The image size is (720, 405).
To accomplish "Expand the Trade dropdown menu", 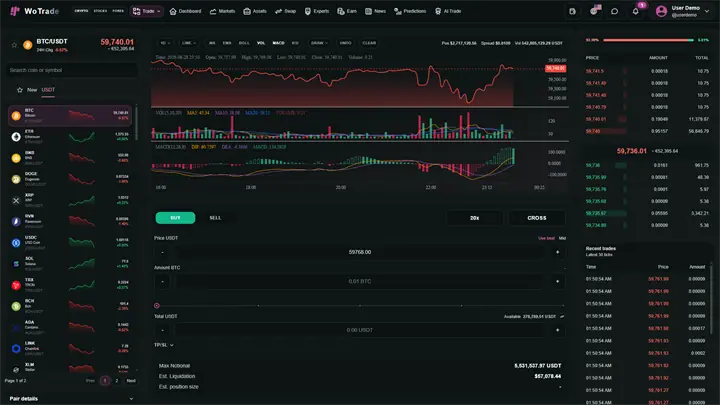I will click(146, 11).
